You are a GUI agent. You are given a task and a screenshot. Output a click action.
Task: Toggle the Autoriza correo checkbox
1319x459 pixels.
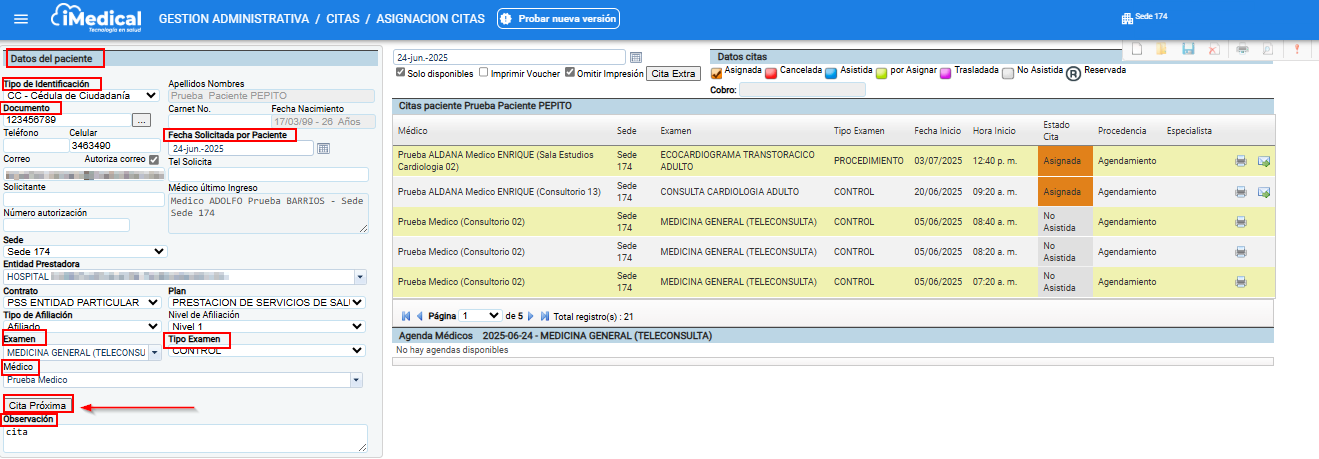pos(153,159)
